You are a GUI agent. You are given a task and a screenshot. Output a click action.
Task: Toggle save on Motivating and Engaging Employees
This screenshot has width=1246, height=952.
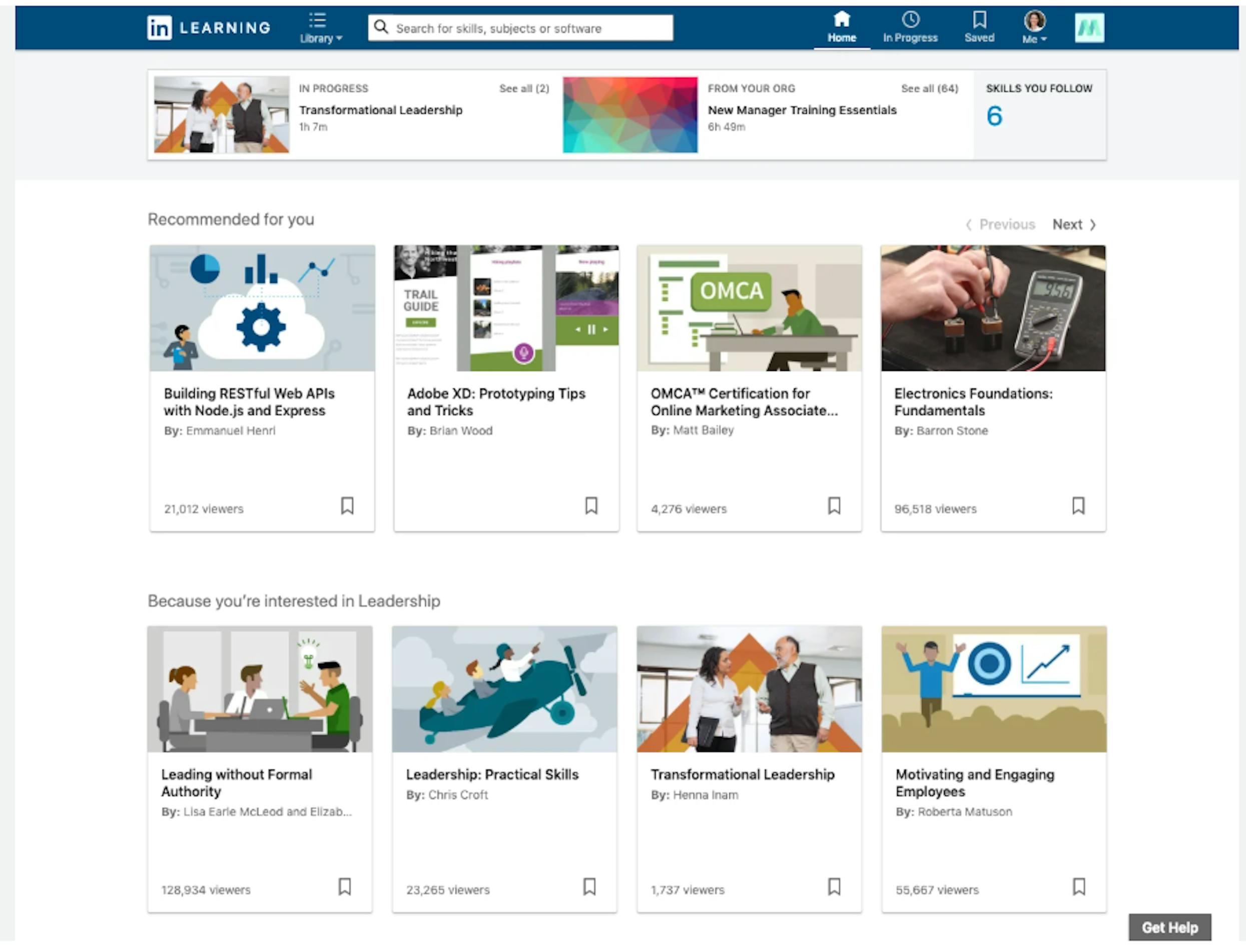(x=1079, y=887)
